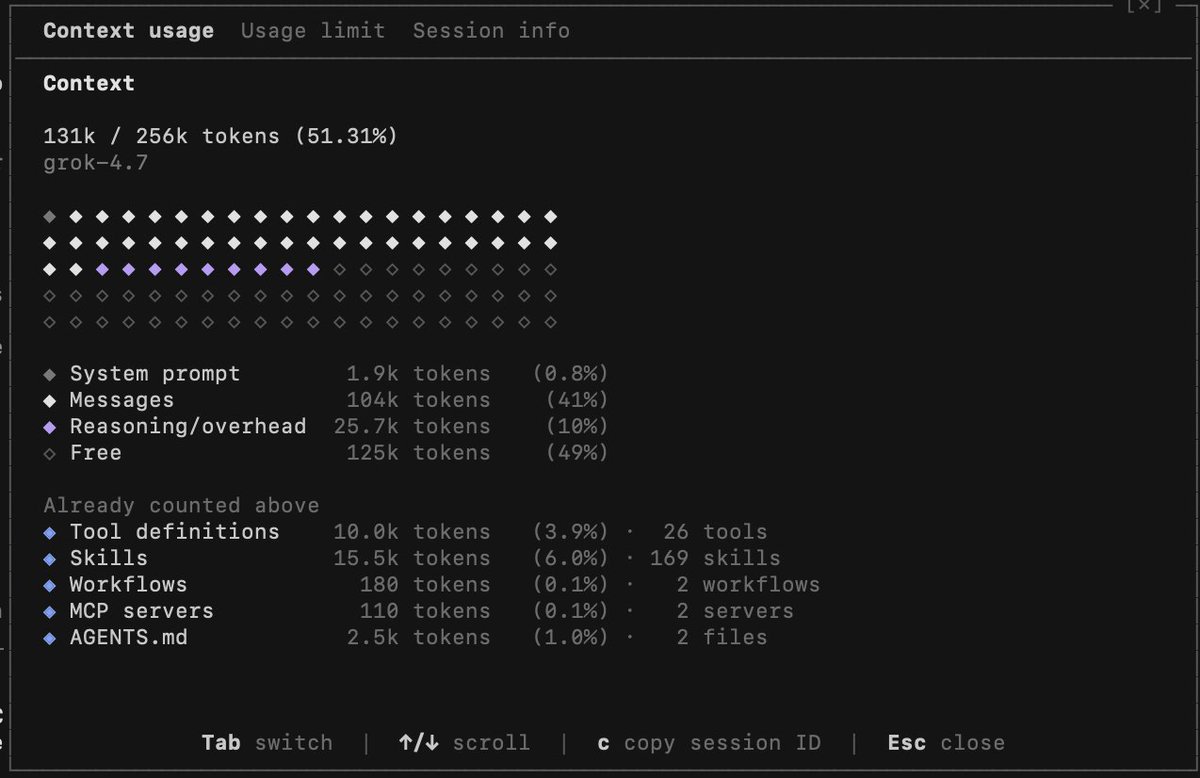Click the 180 tokens value
Screen dimensions: 1200x778
425,584
